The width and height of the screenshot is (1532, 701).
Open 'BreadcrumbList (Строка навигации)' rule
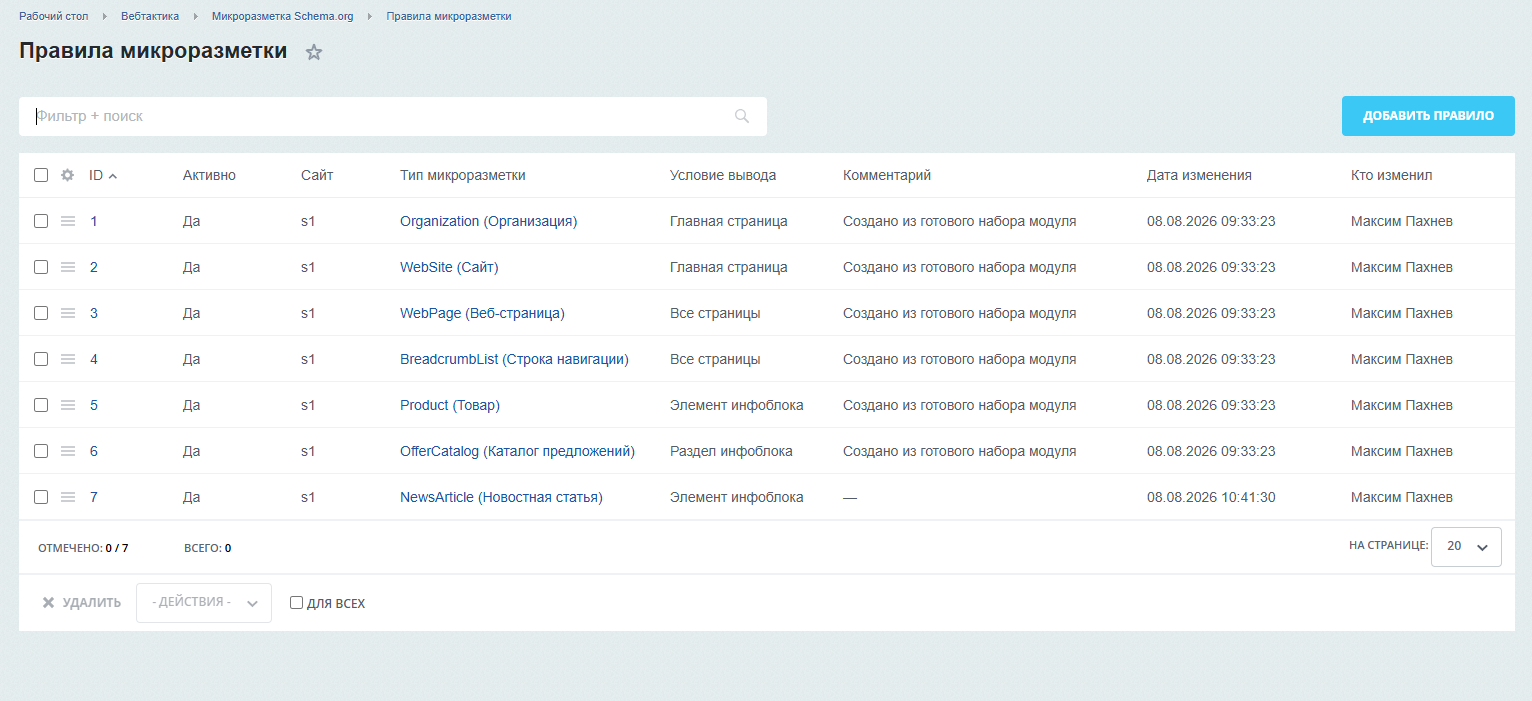click(514, 359)
